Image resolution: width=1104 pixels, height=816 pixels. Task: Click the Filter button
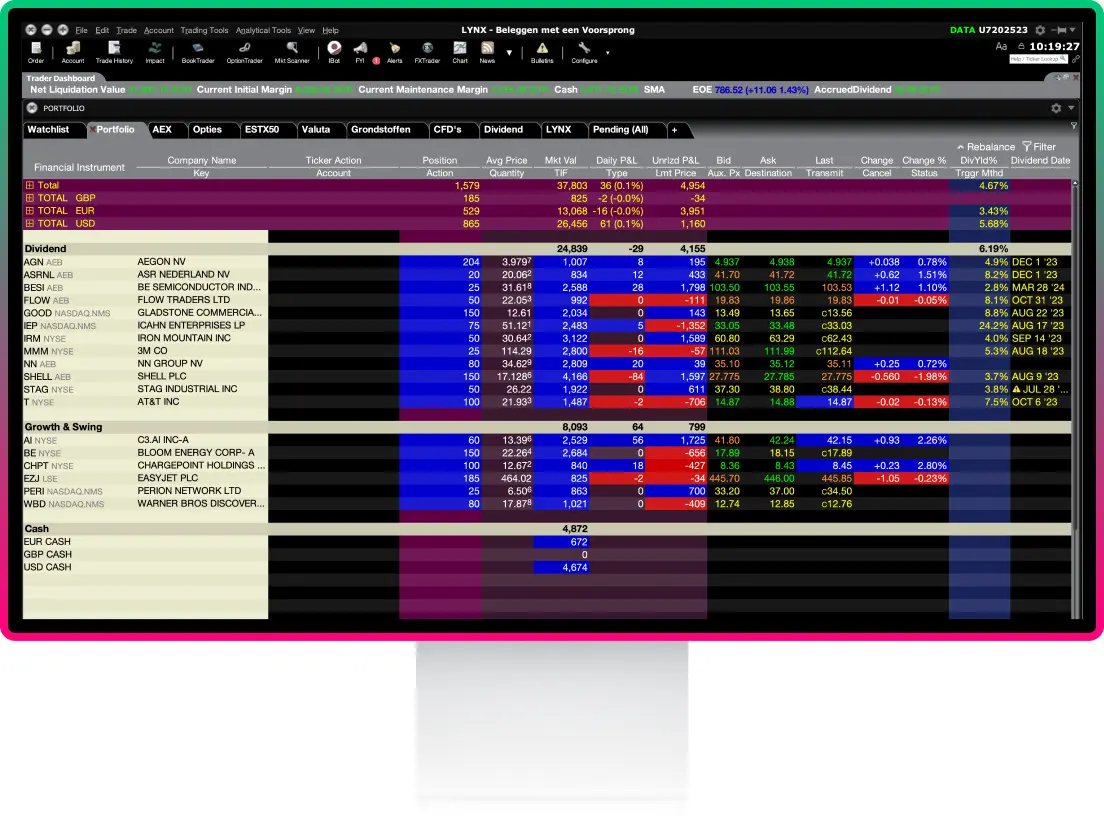pos(1039,146)
